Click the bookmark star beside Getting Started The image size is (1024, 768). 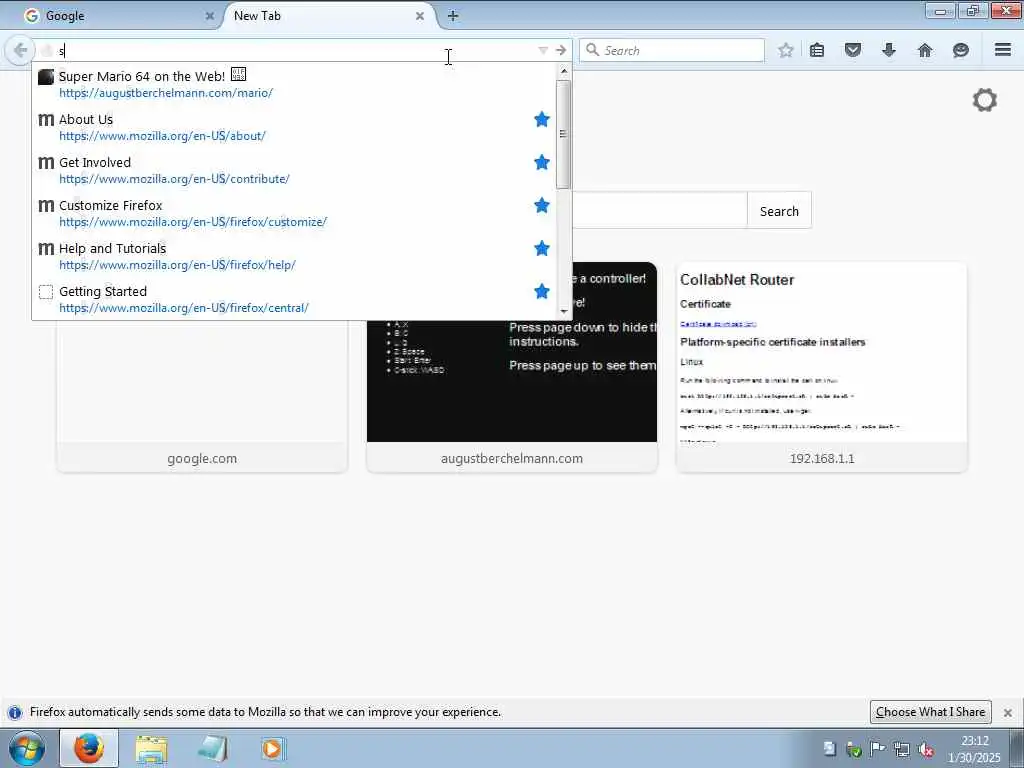click(x=541, y=291)
